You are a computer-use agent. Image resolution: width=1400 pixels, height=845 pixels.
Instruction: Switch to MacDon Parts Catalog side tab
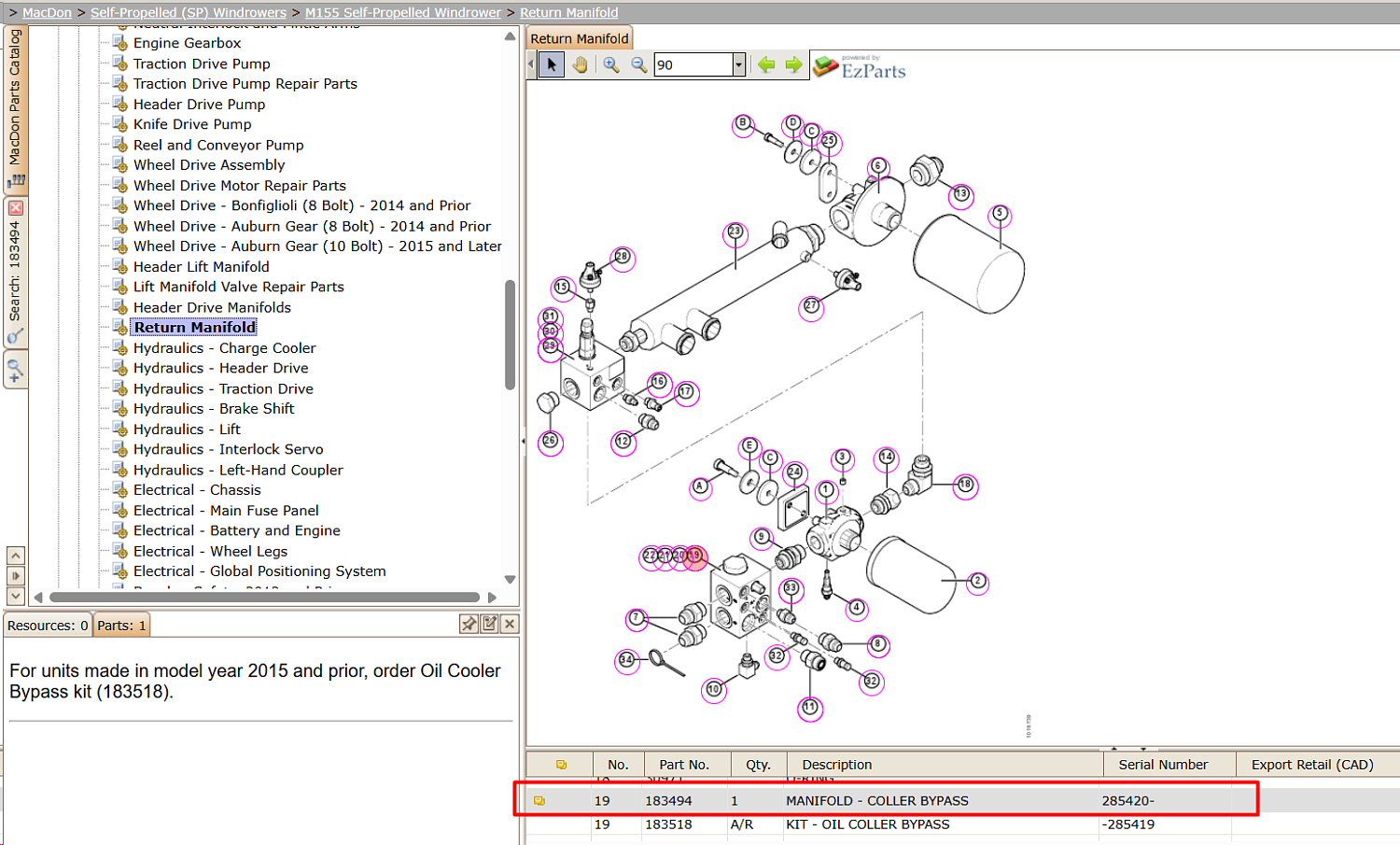[16, 108]
